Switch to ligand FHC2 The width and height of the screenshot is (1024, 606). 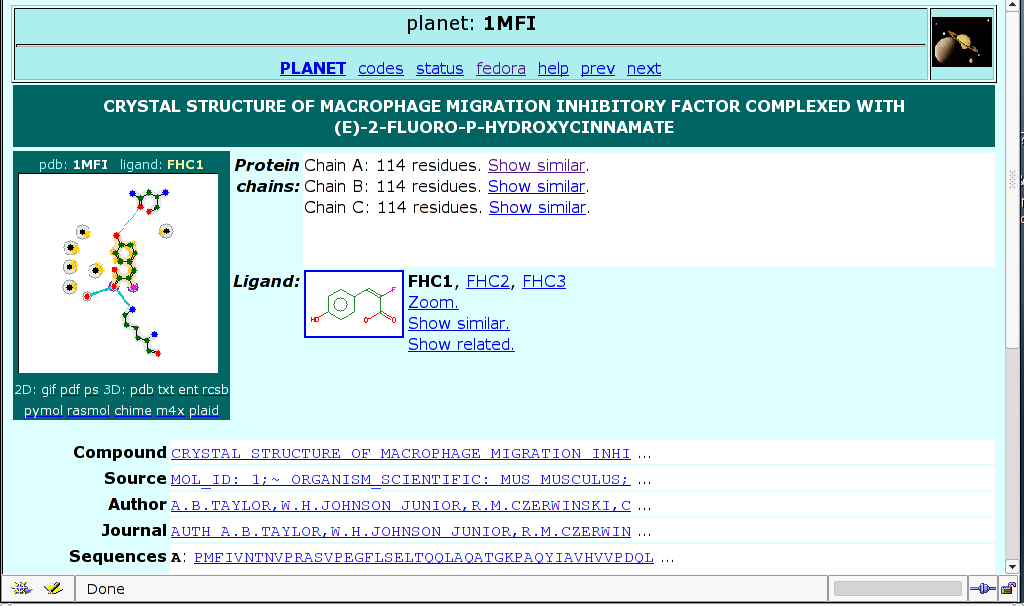[x=489, y=281]
